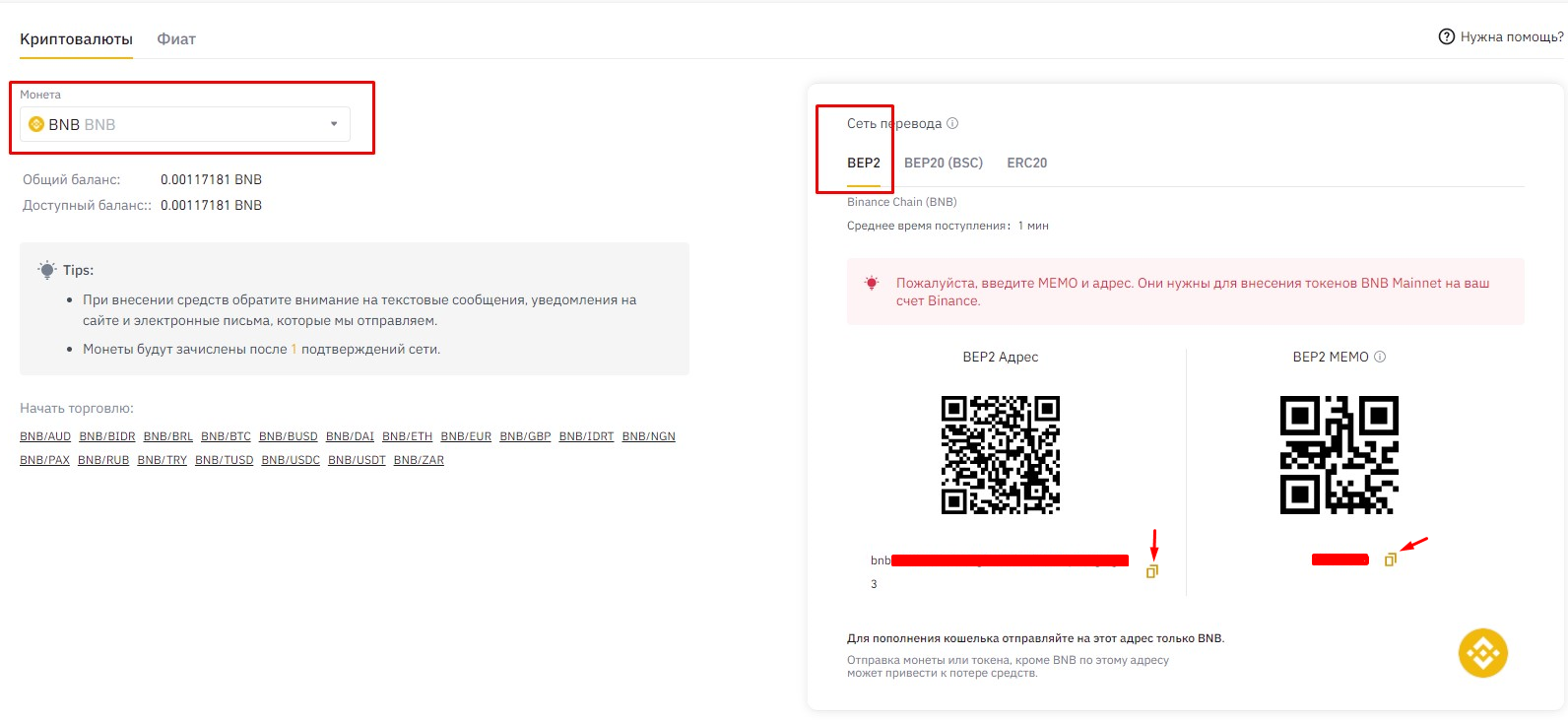The width and height of the screenshot is (1568, 723).
Task: Open the BNB coin selector dropdown
Action: (x=185, y=124)
